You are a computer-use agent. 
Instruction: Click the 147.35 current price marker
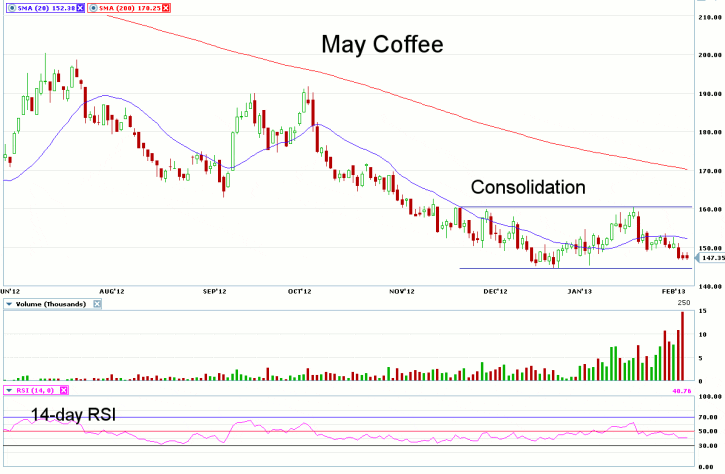coord(708,258)
